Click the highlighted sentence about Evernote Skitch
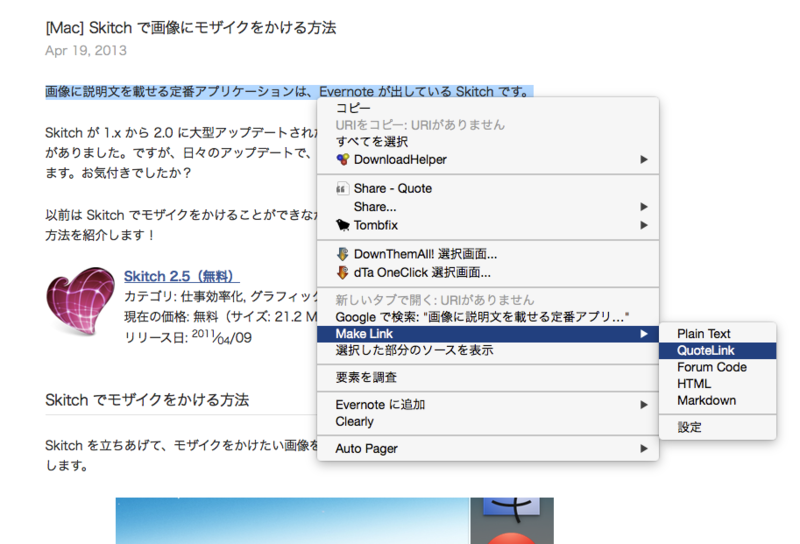 click(x=289, y=92)
